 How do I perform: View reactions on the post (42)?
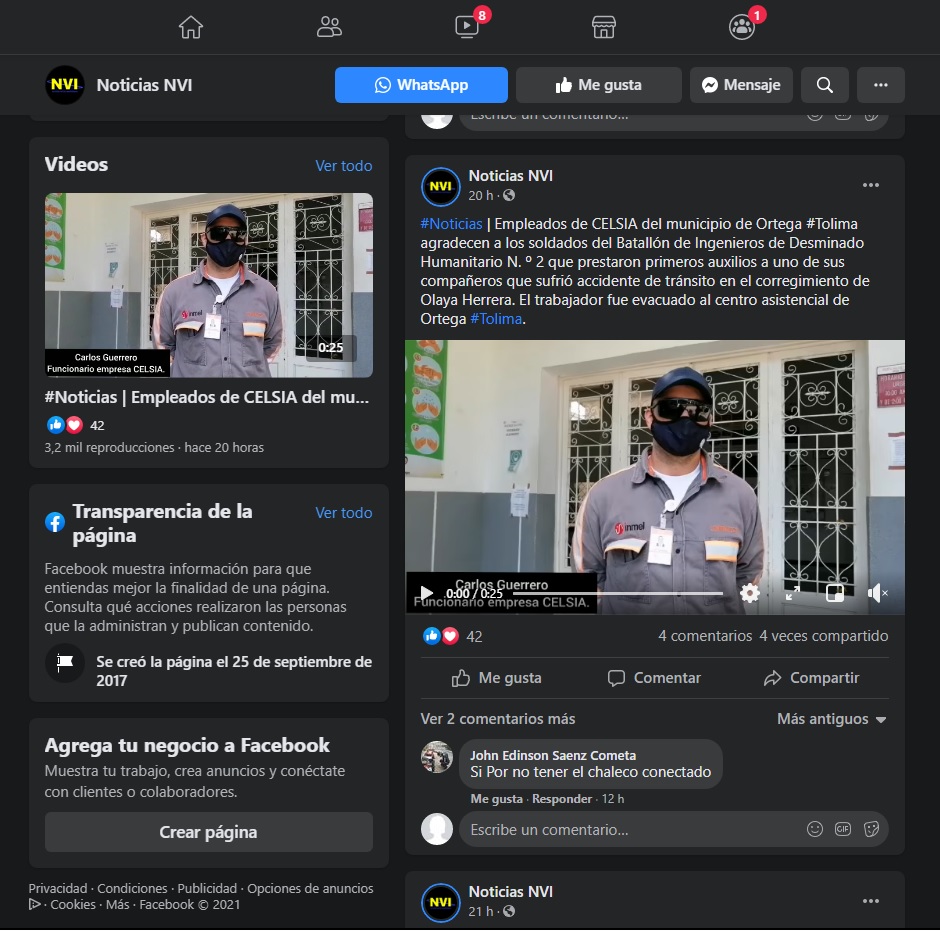click(x=453, y=637)
